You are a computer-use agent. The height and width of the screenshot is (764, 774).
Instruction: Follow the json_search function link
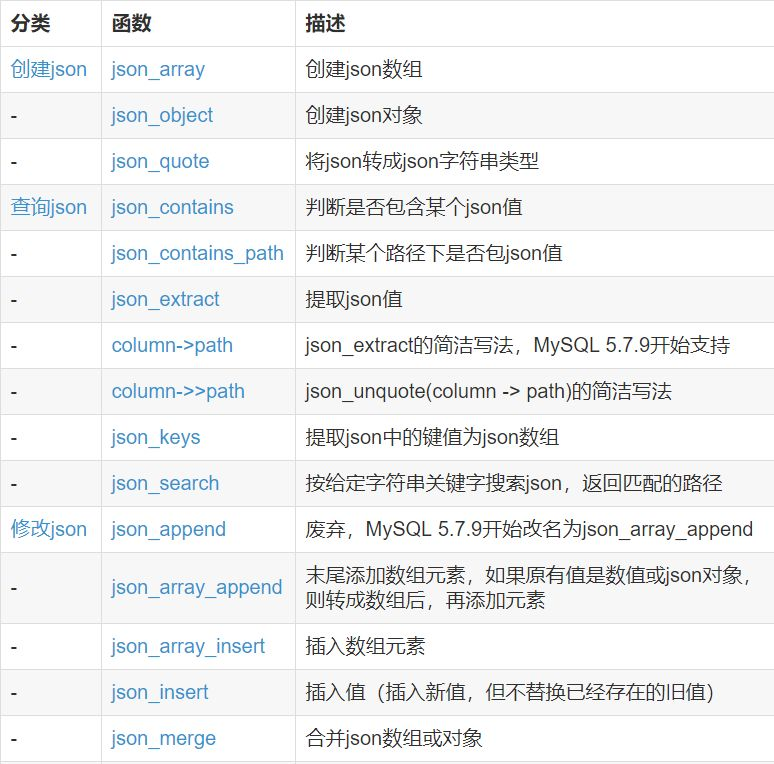coord(165,483)
